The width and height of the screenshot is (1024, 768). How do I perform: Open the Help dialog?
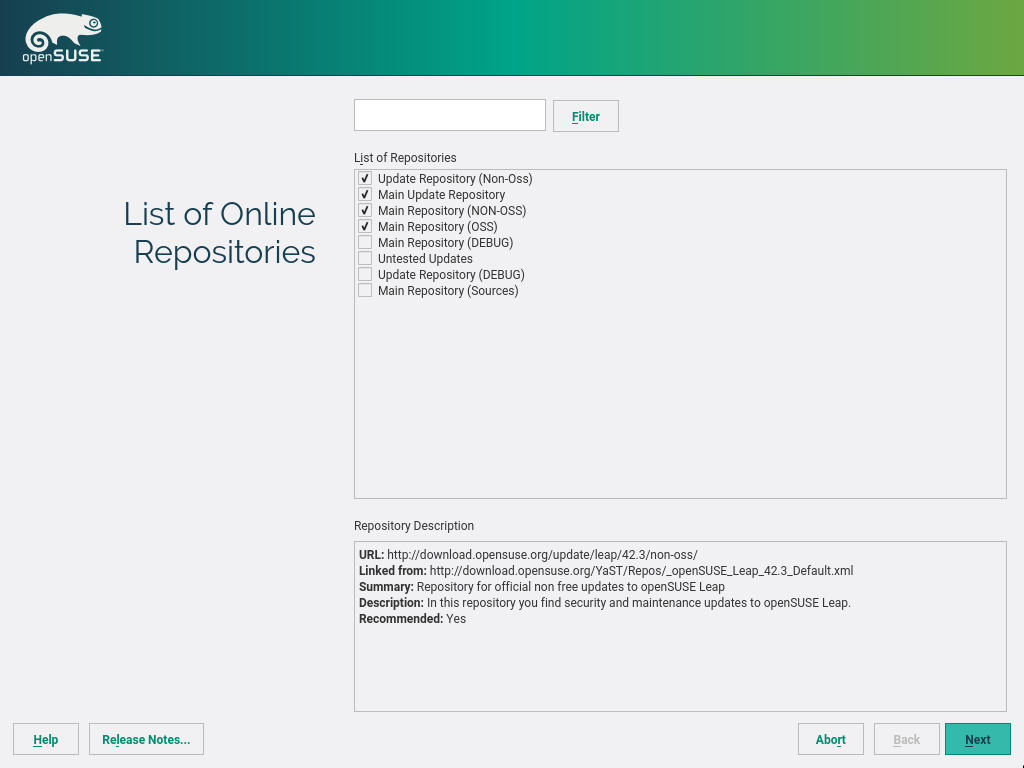coord(46,739)
